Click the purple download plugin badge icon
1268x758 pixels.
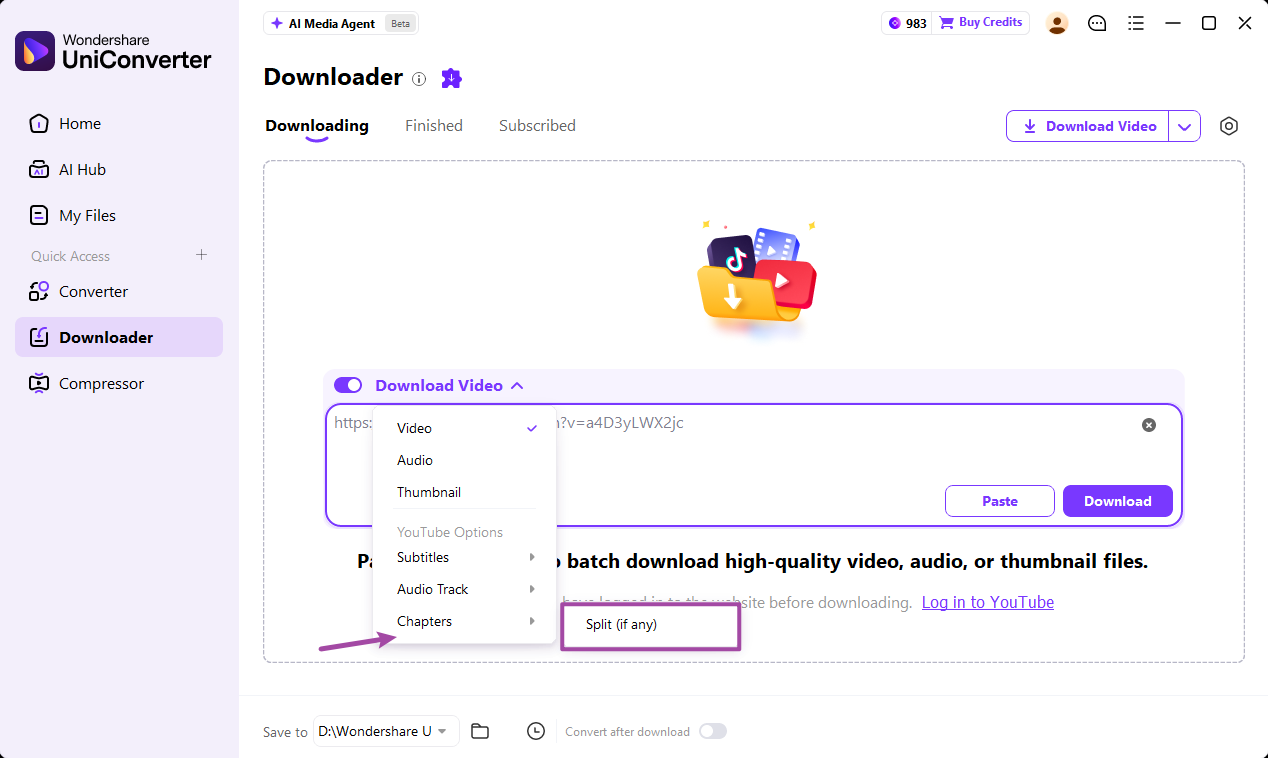click(451, 78)
